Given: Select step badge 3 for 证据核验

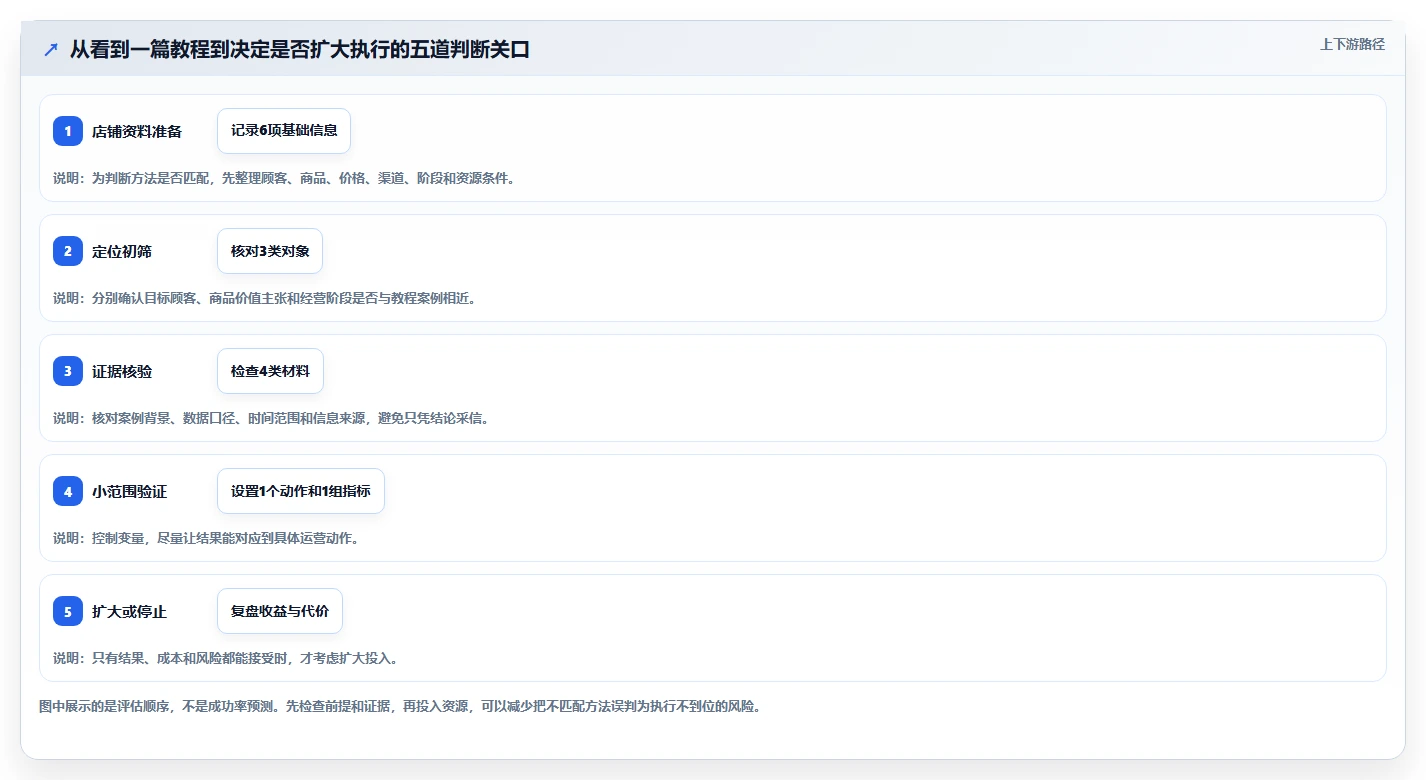Looking at the screenshot, I should 68,371.
